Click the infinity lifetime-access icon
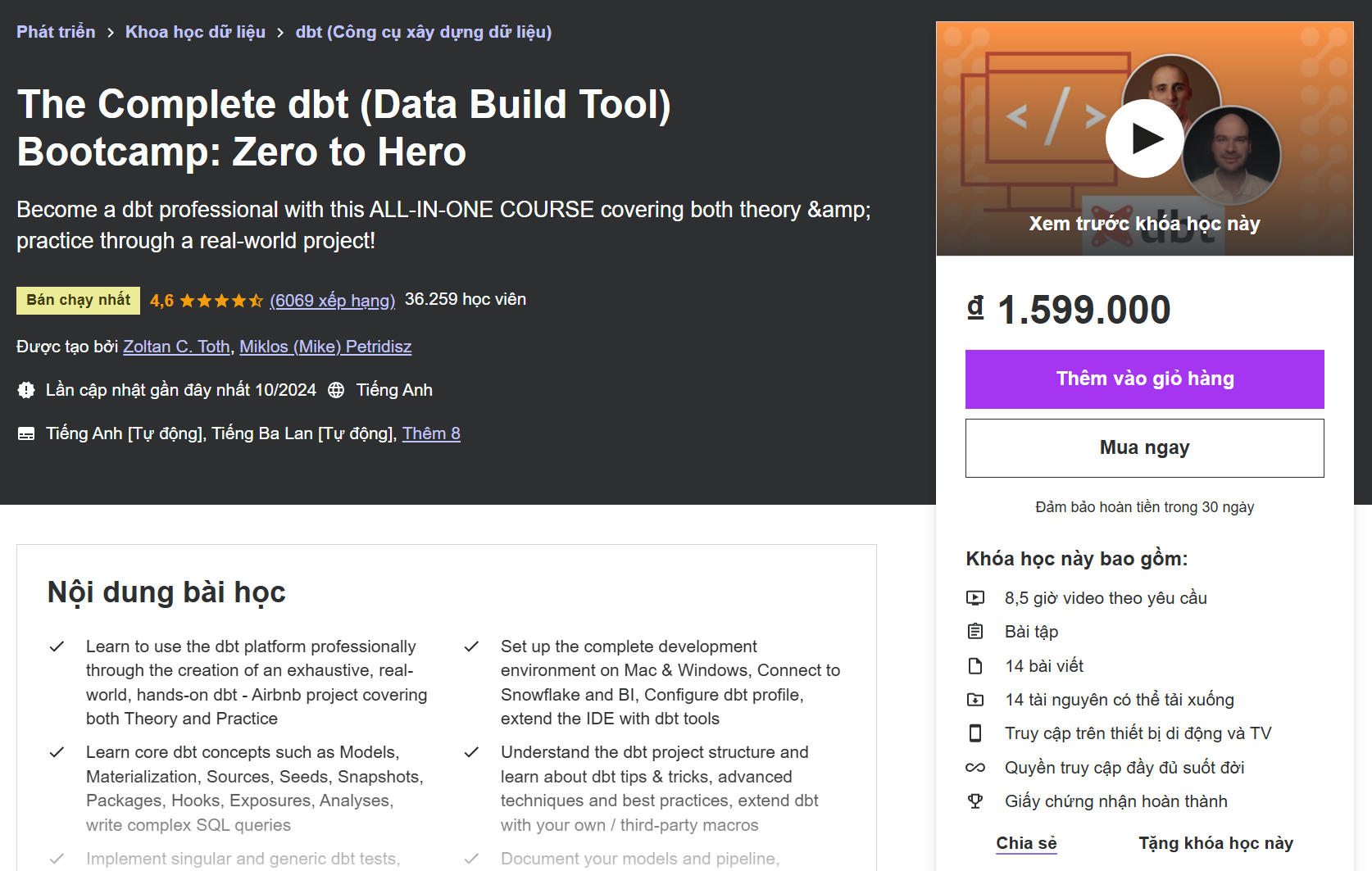This screenshot has width=1372, height=871. [975, 767]
